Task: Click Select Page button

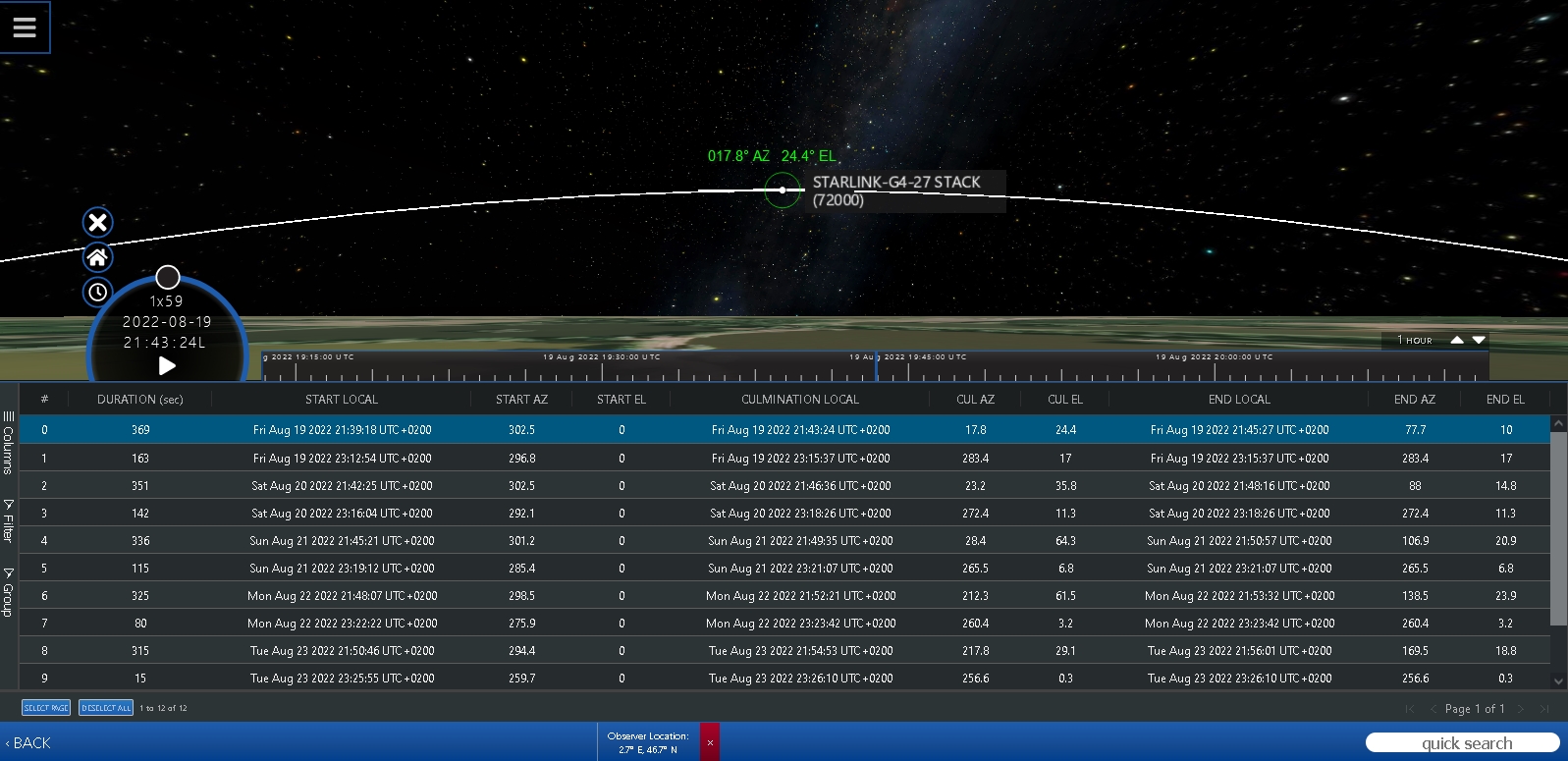Action: point(46,708)
